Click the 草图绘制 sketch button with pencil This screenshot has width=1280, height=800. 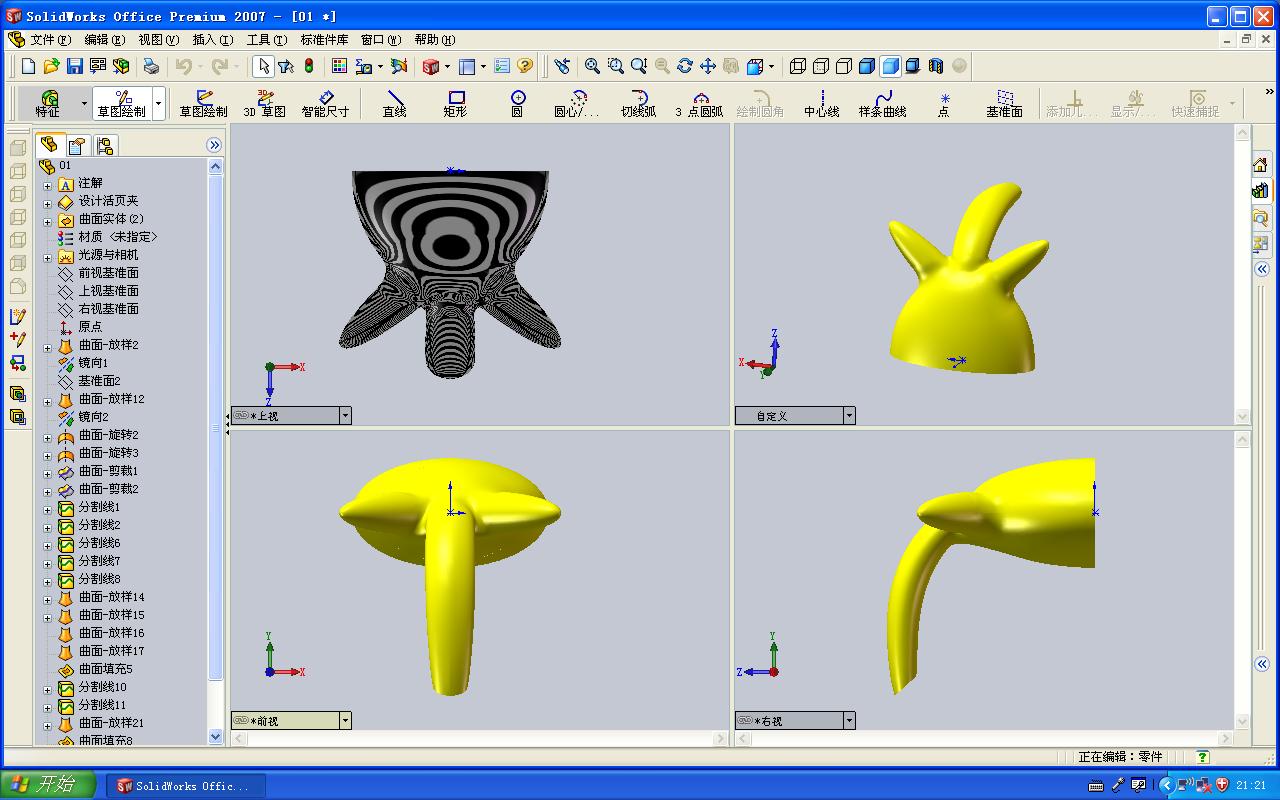203,103
